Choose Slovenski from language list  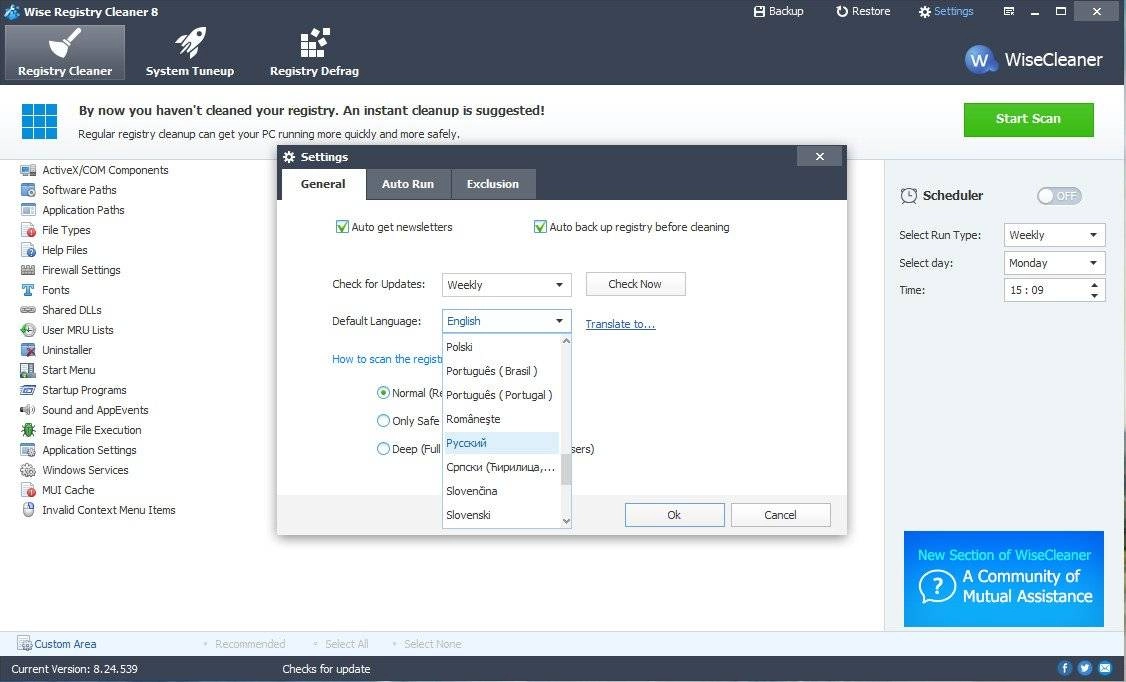[501, 515]
